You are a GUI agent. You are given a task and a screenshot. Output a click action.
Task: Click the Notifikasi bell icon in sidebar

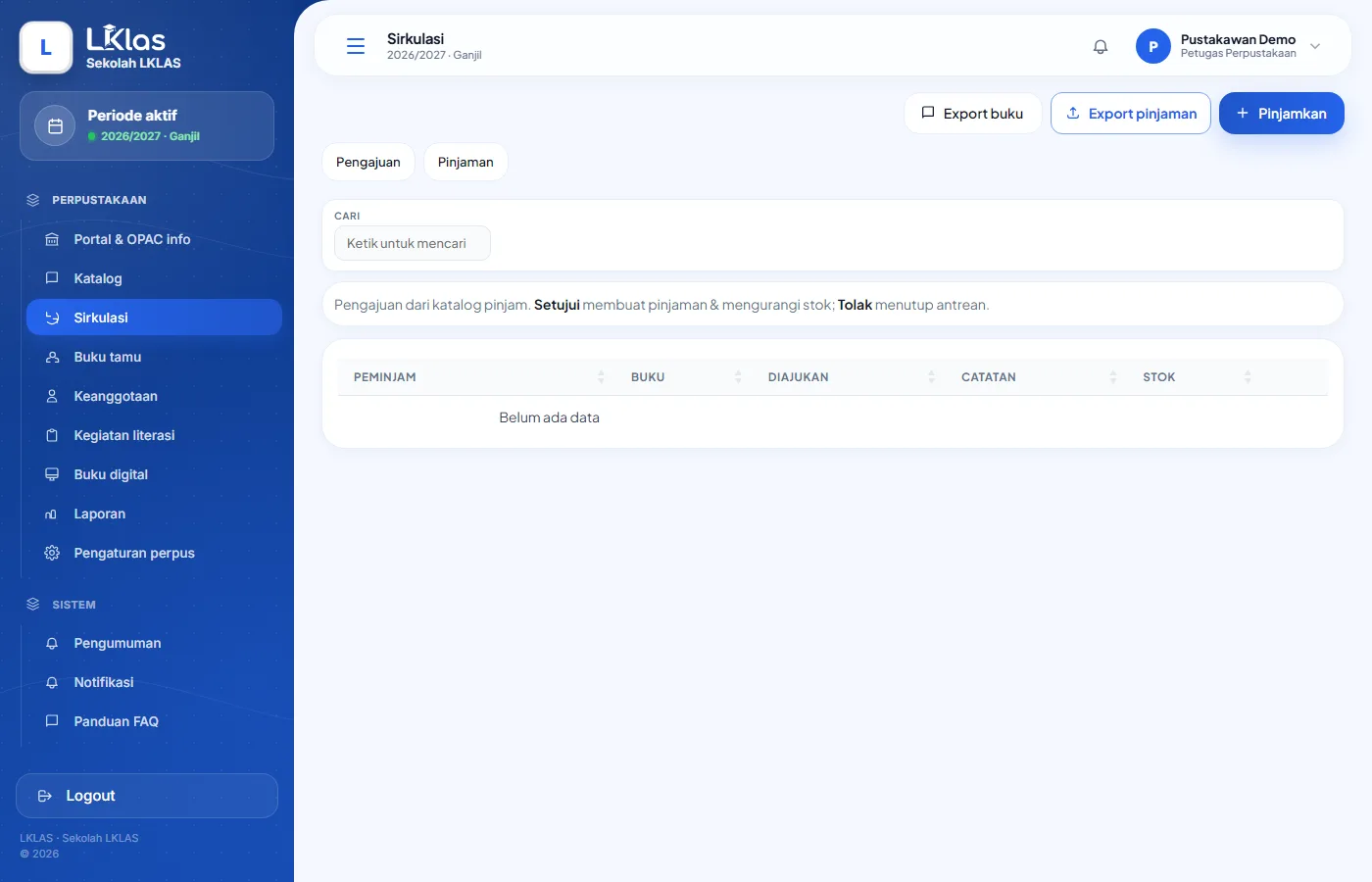[52, 682]
